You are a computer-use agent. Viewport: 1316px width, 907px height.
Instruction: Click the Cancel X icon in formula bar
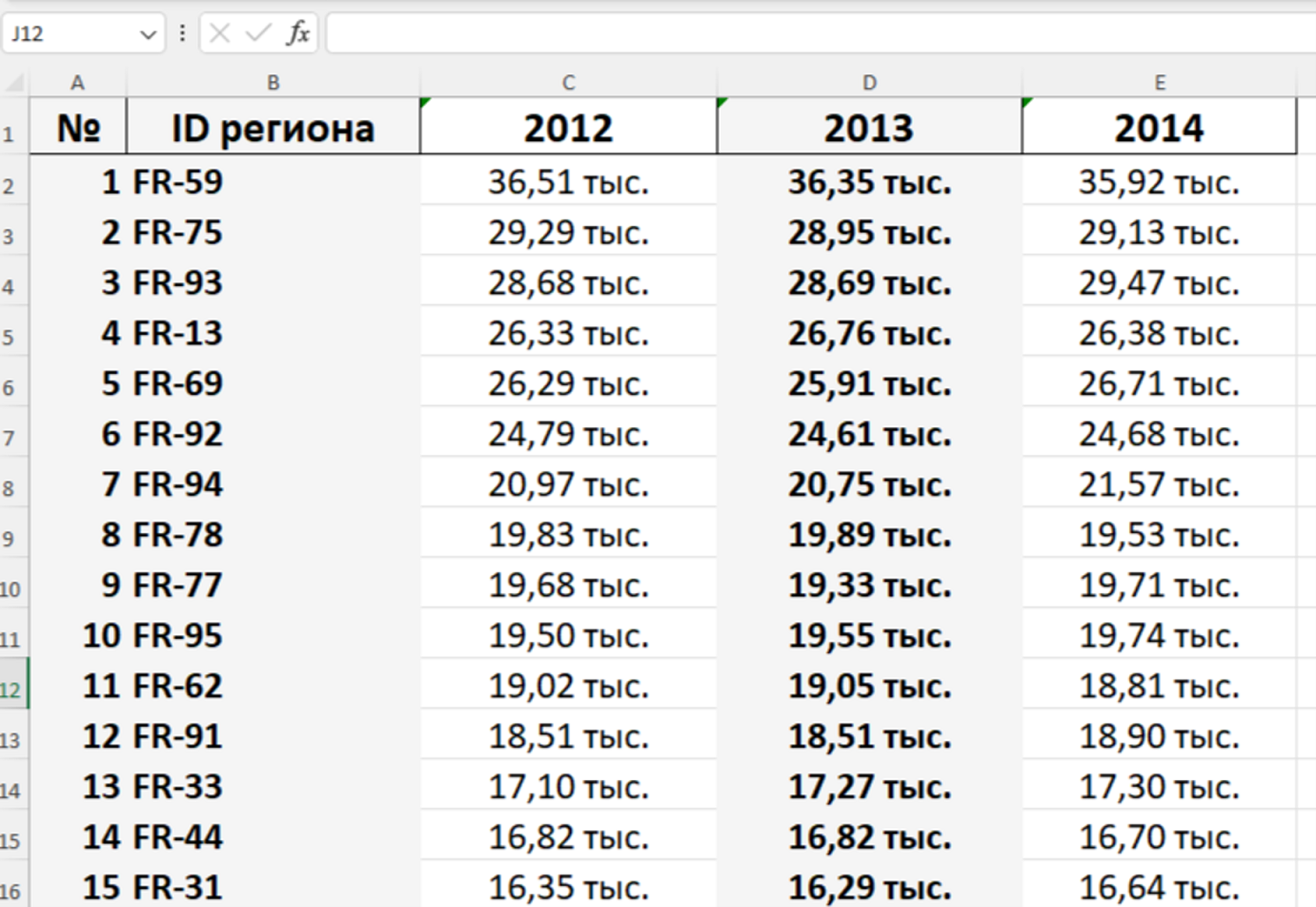(221, 34)
